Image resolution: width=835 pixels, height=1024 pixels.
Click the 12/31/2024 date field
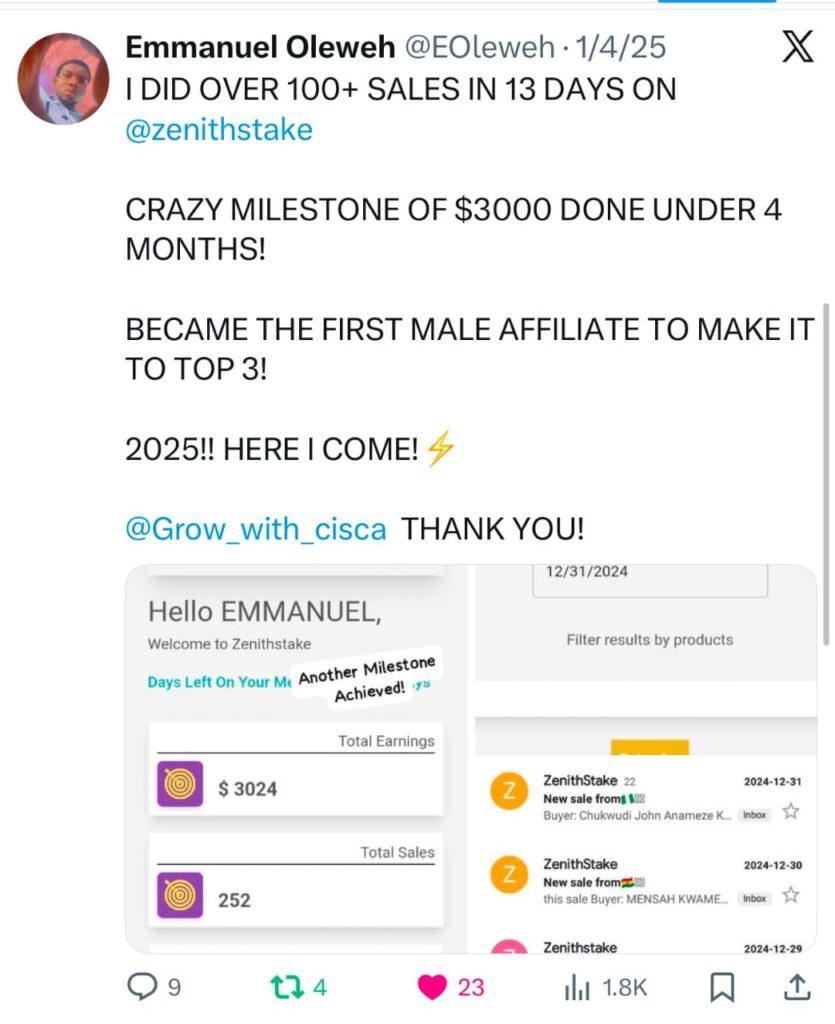[650, 576]
